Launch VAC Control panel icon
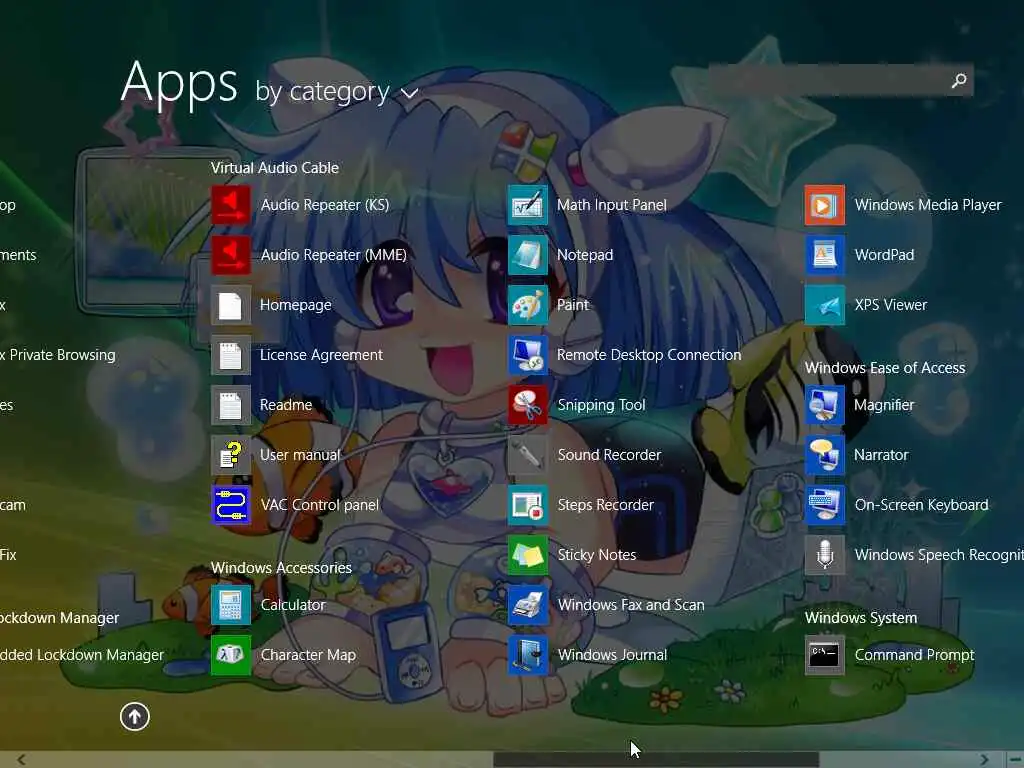This screenshot has width=1024, height=768. point(231,505)
